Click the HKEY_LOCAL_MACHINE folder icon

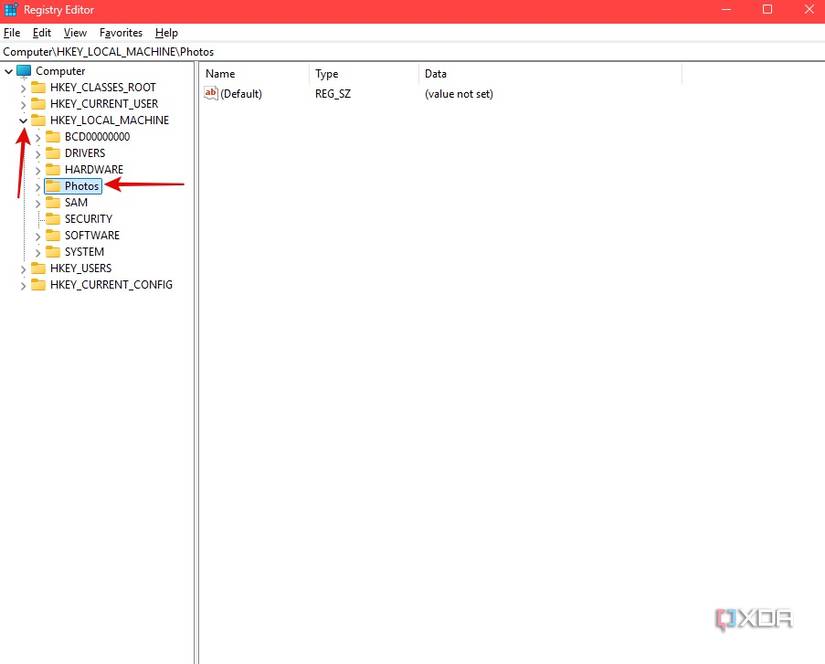38,120
